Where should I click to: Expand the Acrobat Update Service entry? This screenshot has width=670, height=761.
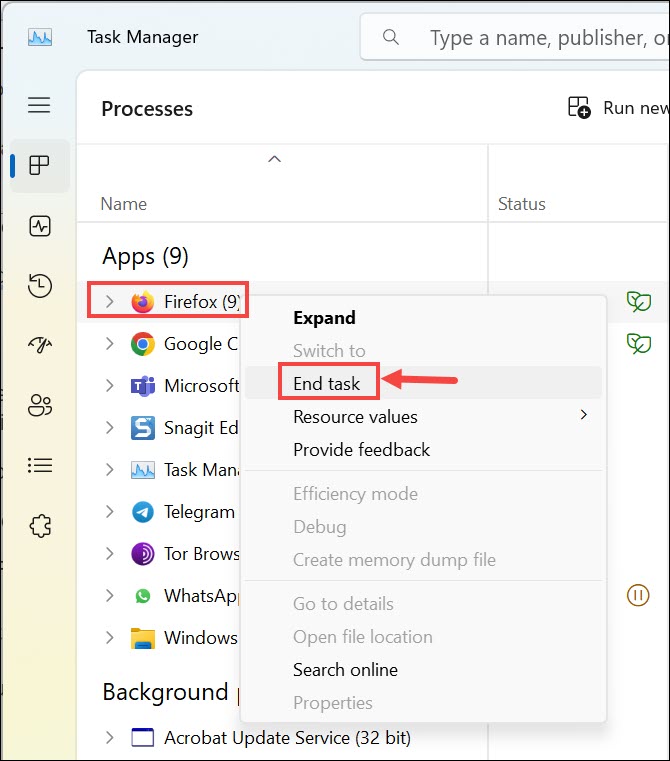pyautogui.click(x=110, y=738)
